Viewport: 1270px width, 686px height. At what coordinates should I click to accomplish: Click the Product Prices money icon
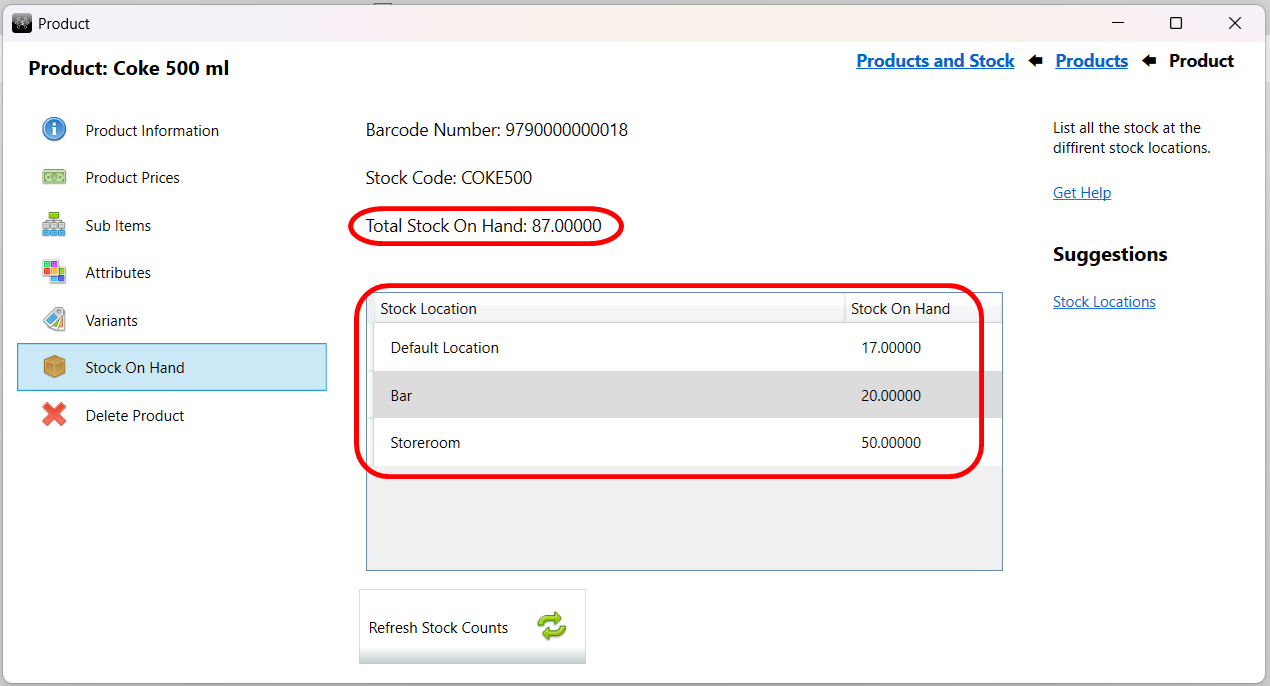coord(54,177)
